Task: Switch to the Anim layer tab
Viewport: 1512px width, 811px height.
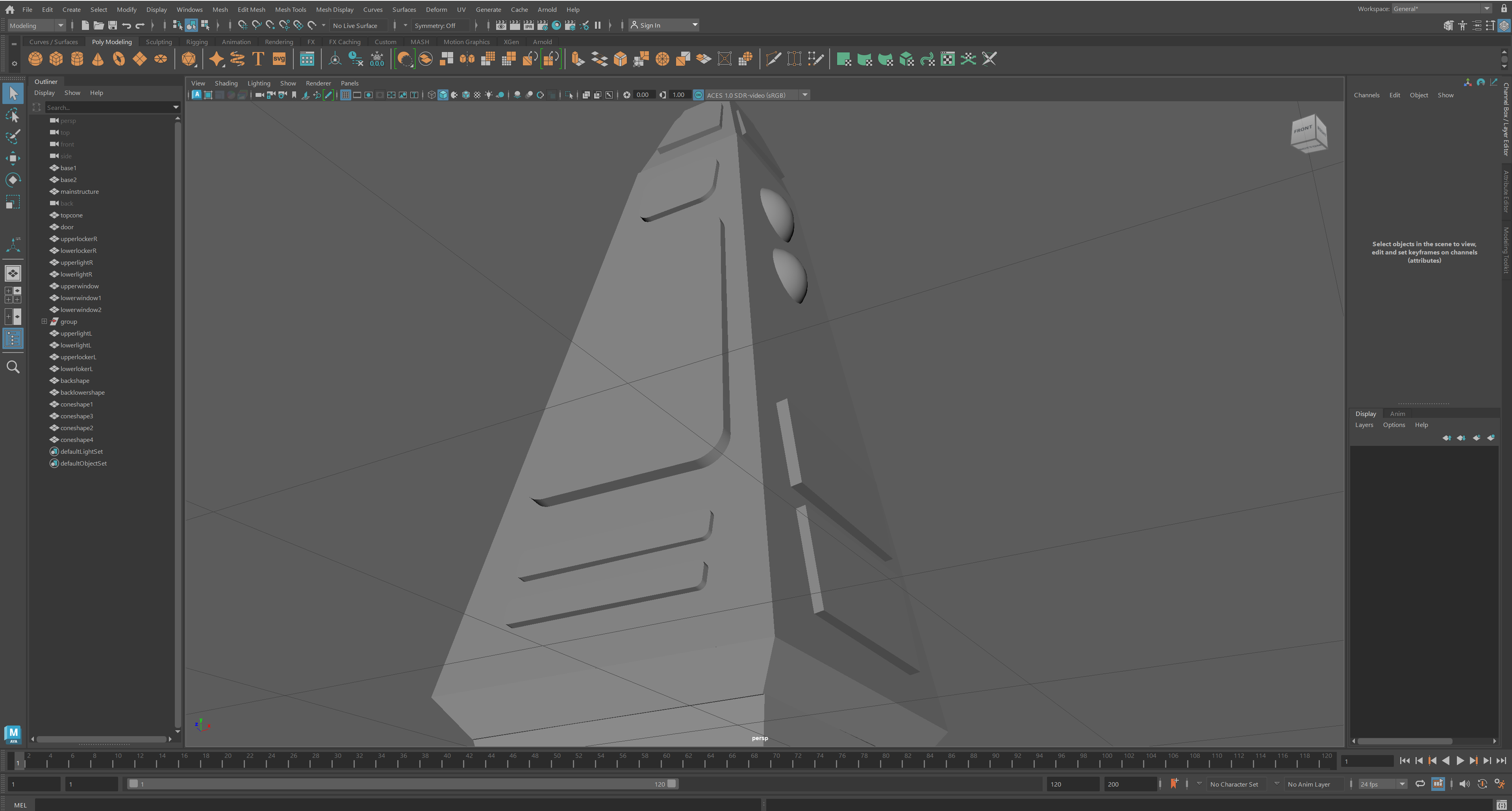Action: pyautogui.click(x=1397, y=414)
